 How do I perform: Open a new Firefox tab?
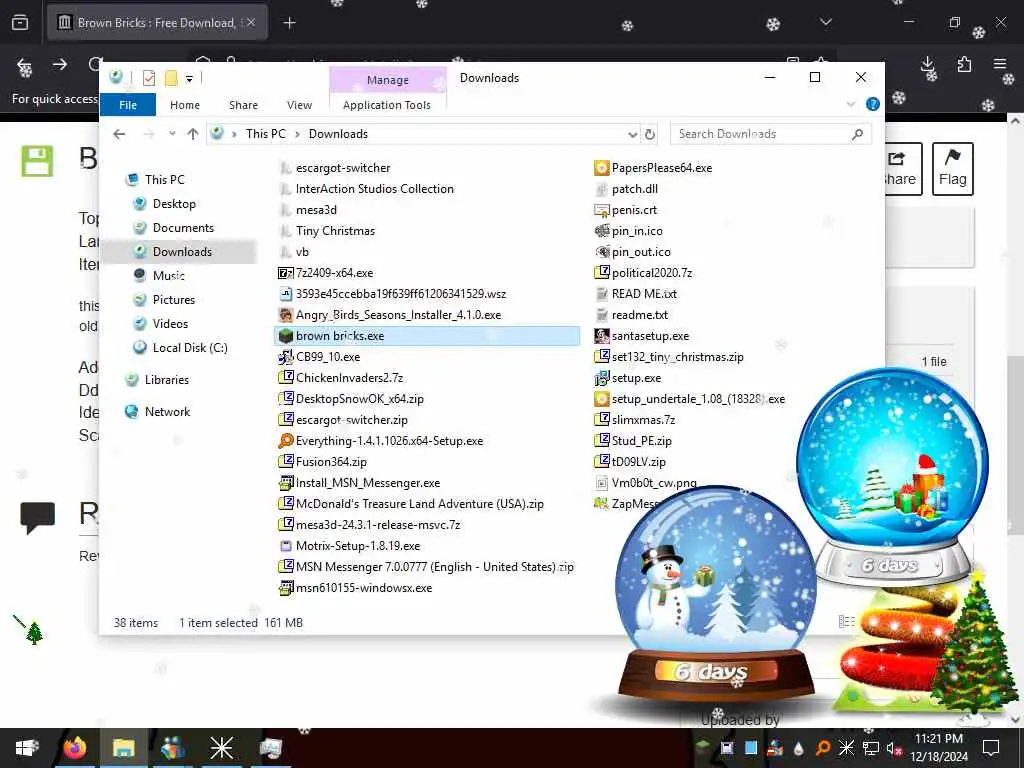click(289, 23)
